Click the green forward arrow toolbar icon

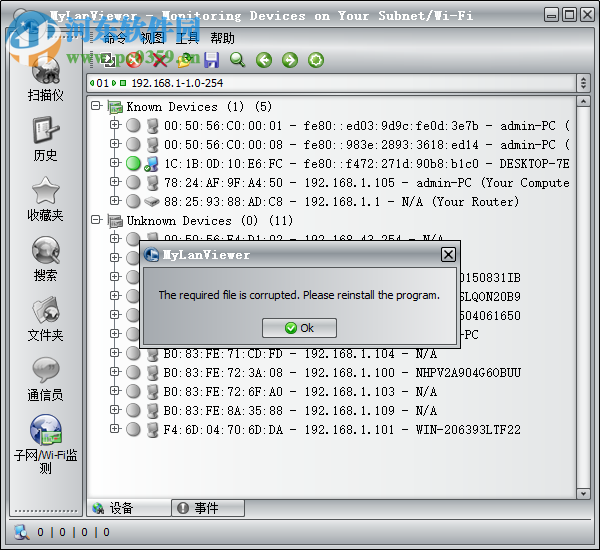pos(290,60)
